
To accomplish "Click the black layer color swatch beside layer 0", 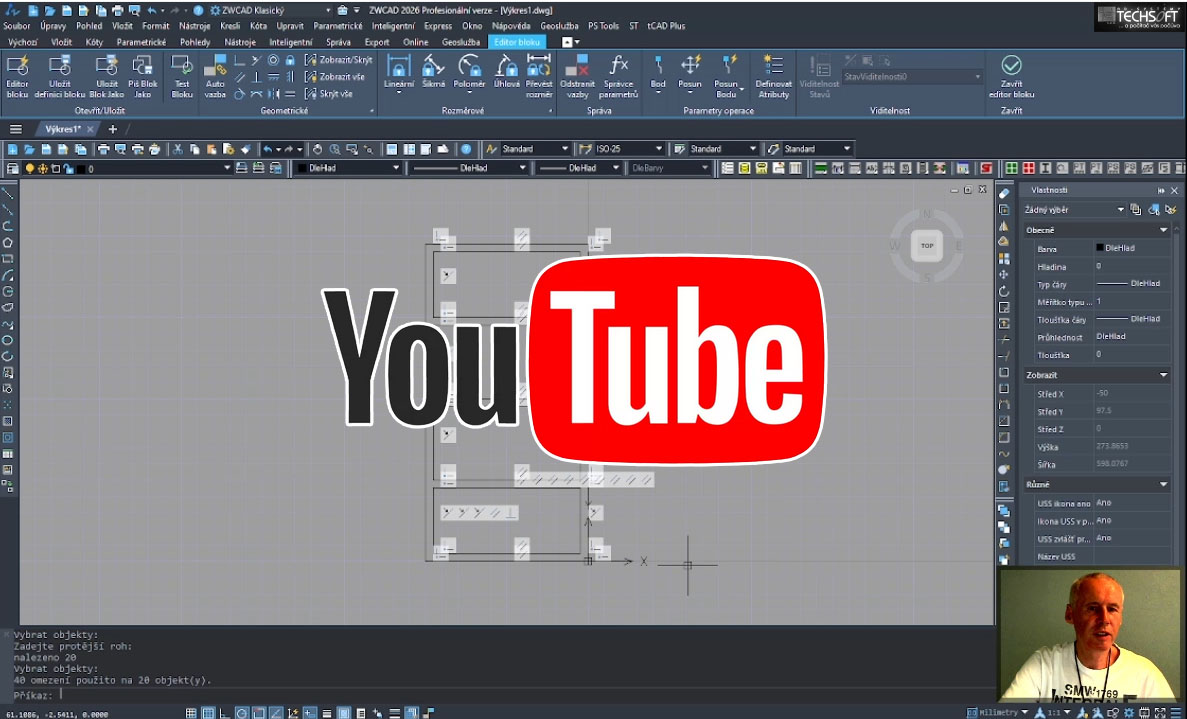I will click(79, 168).
